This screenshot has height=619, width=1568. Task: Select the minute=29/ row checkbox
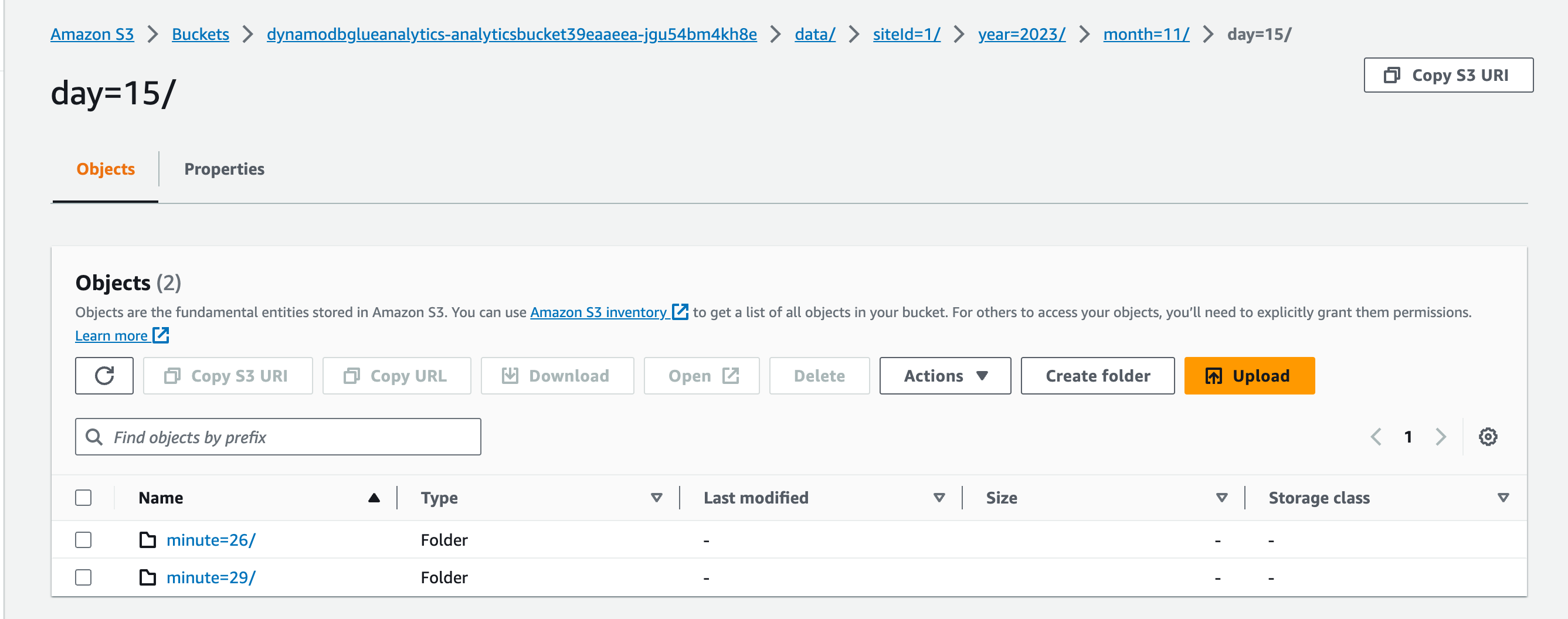(x=83, y=577)
